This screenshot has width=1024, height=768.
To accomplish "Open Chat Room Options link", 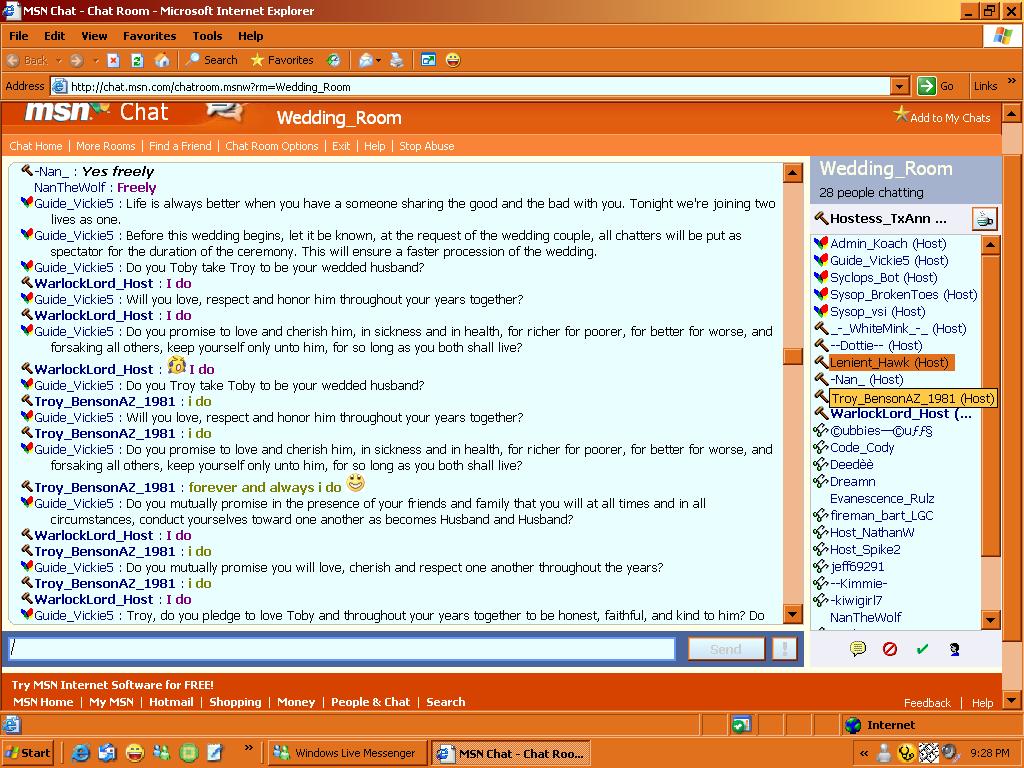I will tap(272, 146).
